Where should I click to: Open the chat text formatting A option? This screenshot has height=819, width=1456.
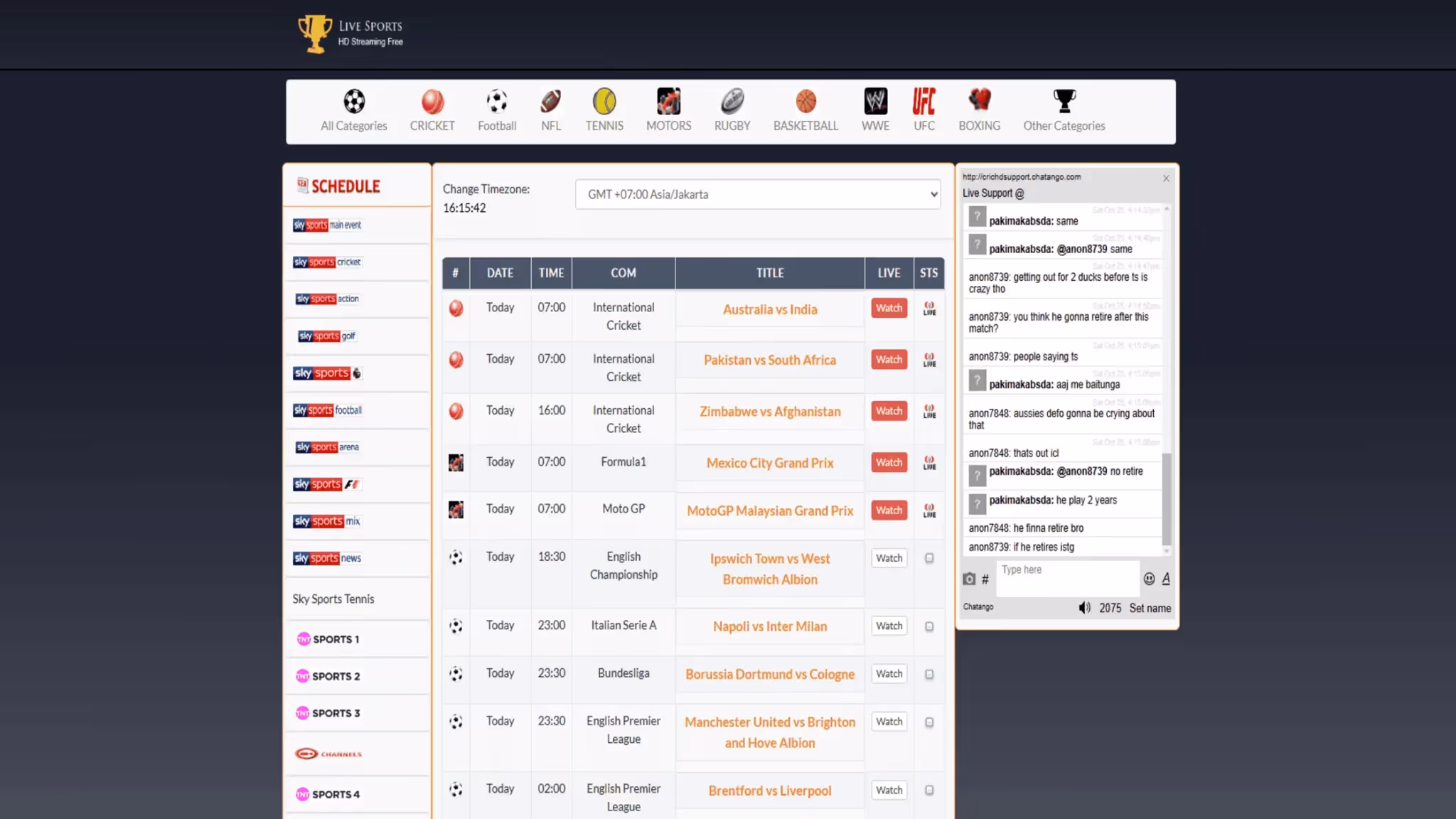(x=1166, y=579)
